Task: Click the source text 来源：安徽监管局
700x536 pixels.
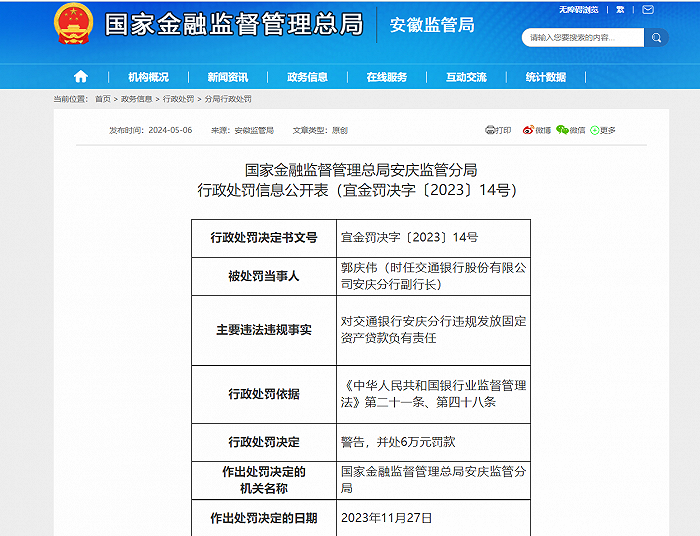Action: click(x=242, y=130)
